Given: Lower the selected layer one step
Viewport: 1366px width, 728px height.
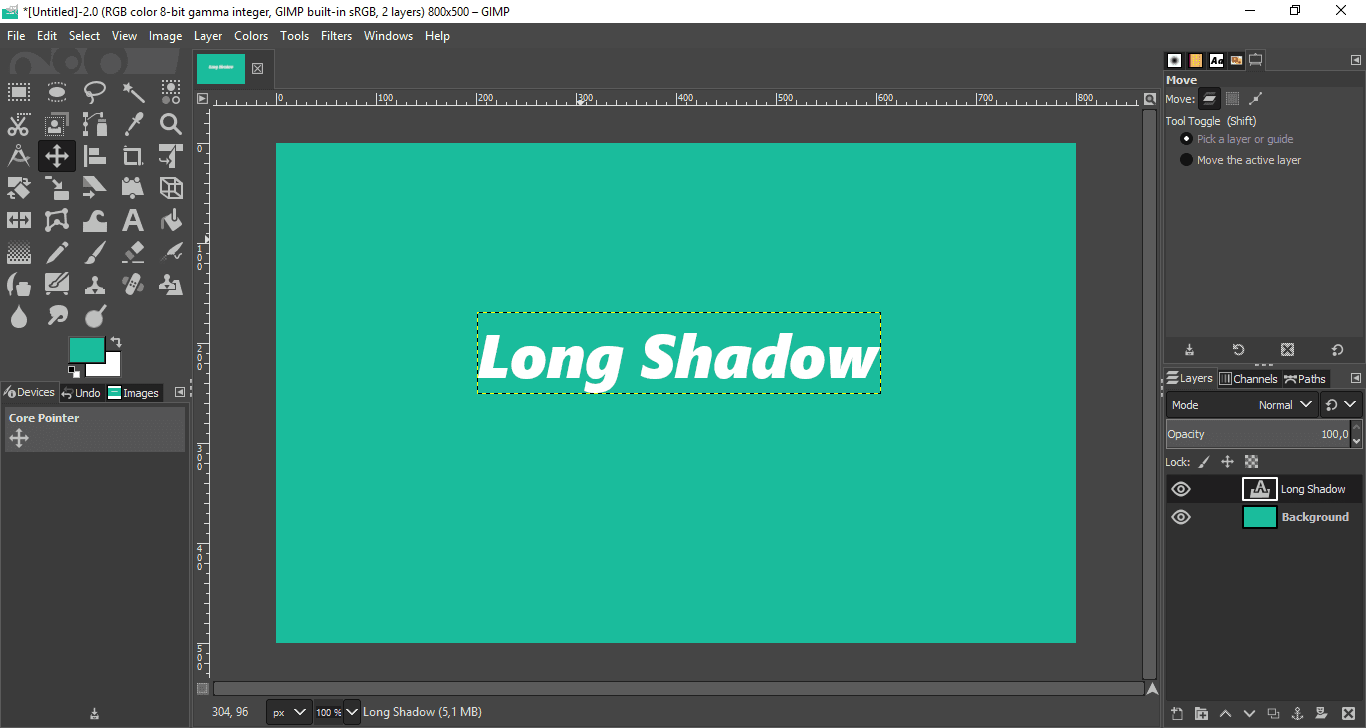Looking at the screenshot, I should [x=1248, y=713].
